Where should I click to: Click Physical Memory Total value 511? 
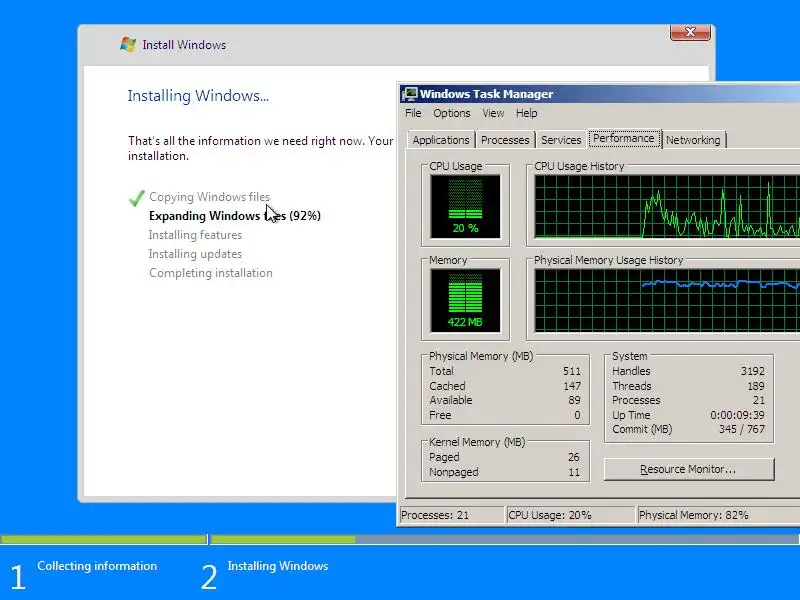571,371
